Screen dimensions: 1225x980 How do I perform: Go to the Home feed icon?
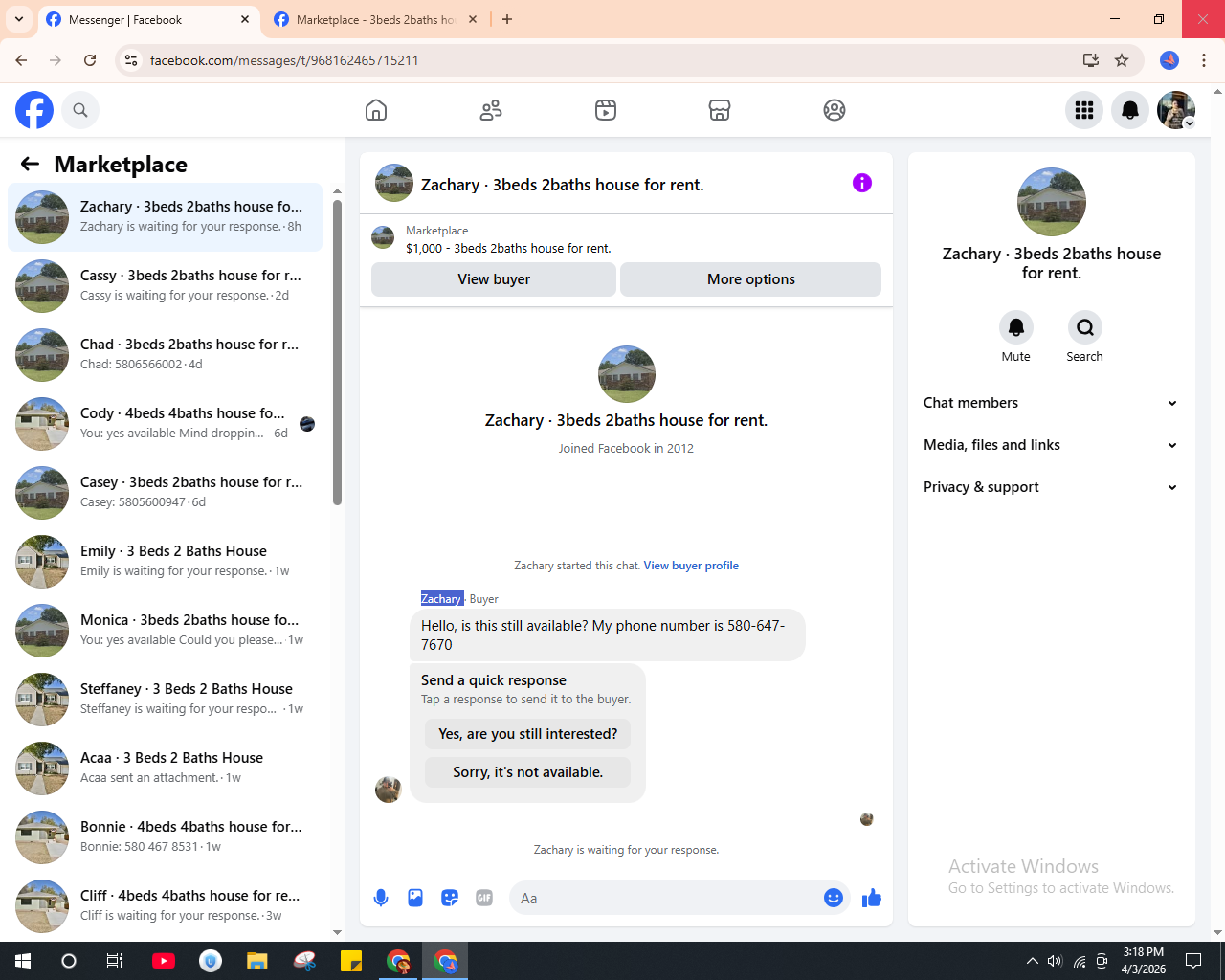pyautogui.click(x=376, y=110)
